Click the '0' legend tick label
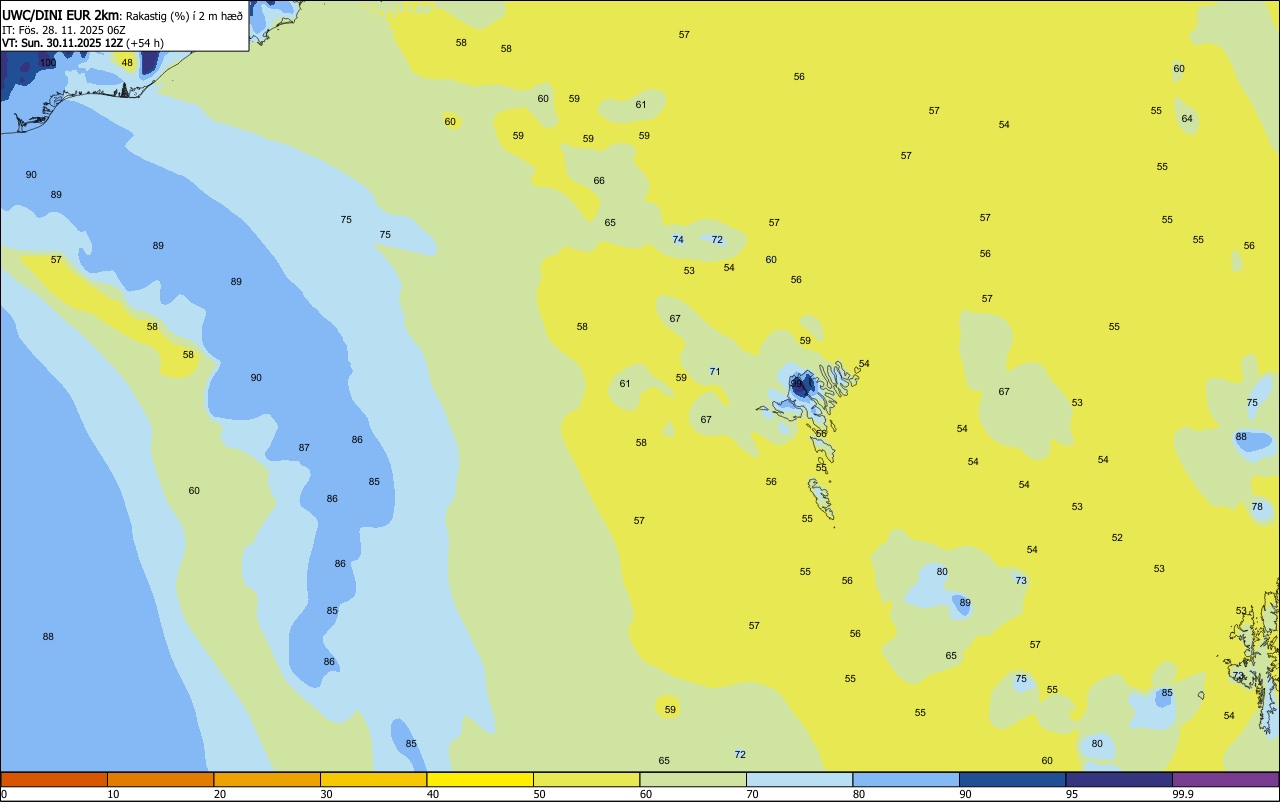The height and width of the screenshot is (802, 1280). click(4, 794)
